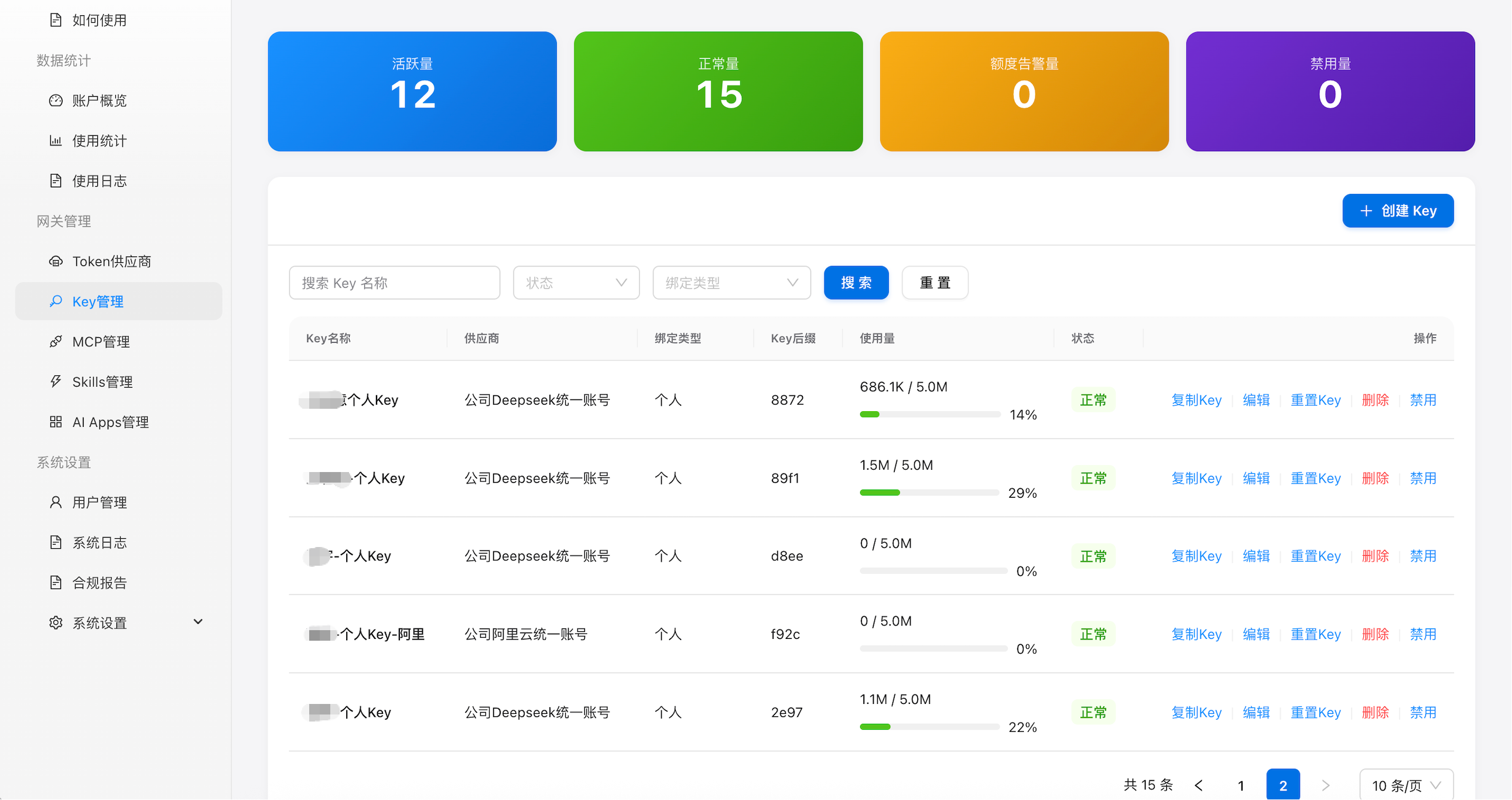Click the bar chart icon for 使用统计
1512x800 pixels.
pos(56,141)
